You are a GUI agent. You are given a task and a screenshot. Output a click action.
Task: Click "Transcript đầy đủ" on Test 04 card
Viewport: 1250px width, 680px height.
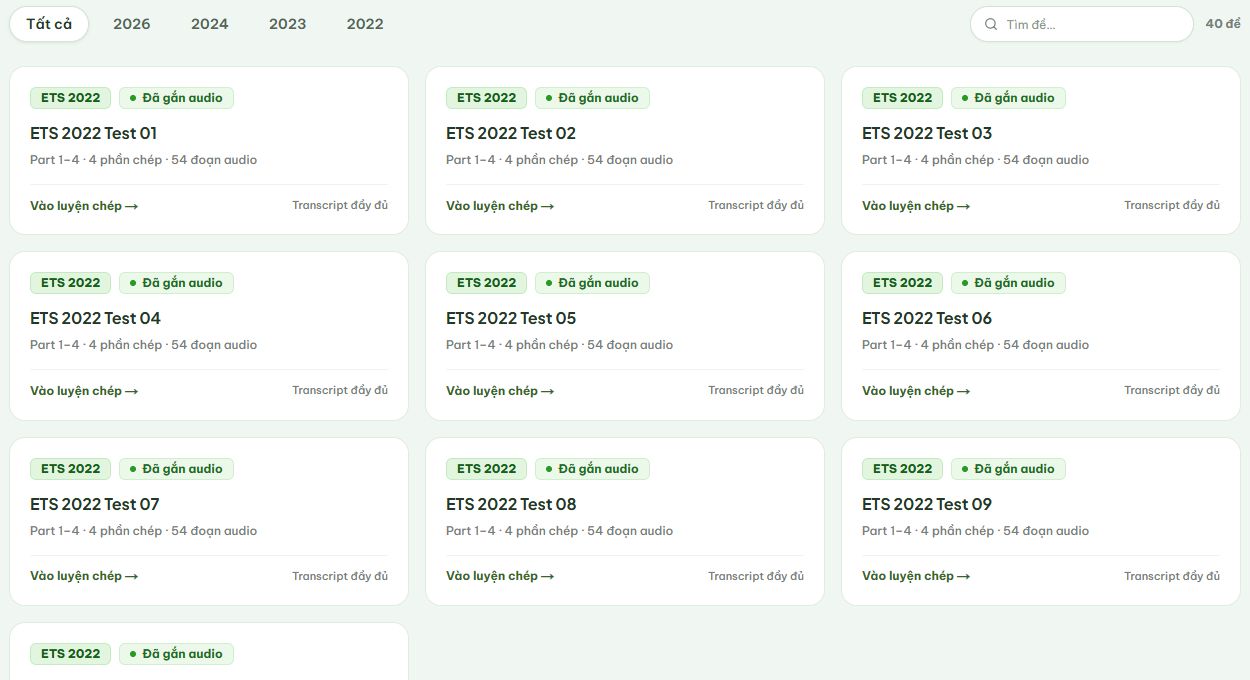(340, 390)
